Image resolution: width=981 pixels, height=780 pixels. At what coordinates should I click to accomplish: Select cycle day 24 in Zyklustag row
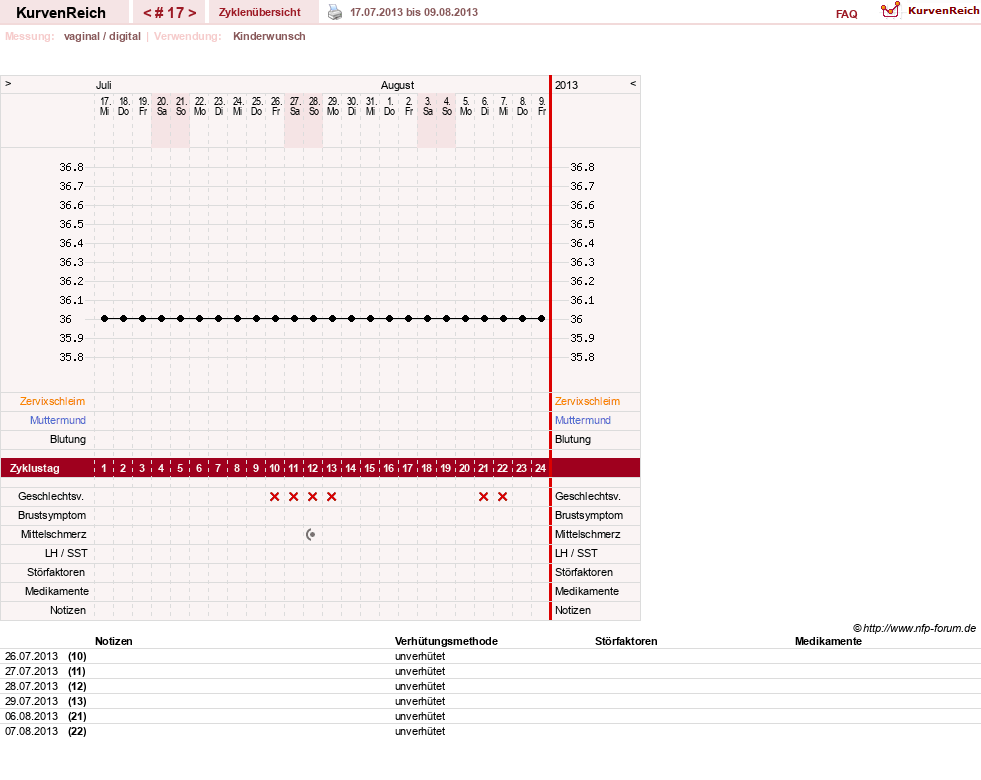pos(541,468)
